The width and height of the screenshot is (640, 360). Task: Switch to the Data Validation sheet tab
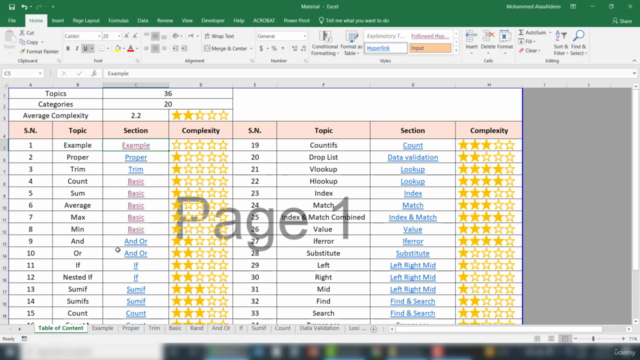coord(320,328)
